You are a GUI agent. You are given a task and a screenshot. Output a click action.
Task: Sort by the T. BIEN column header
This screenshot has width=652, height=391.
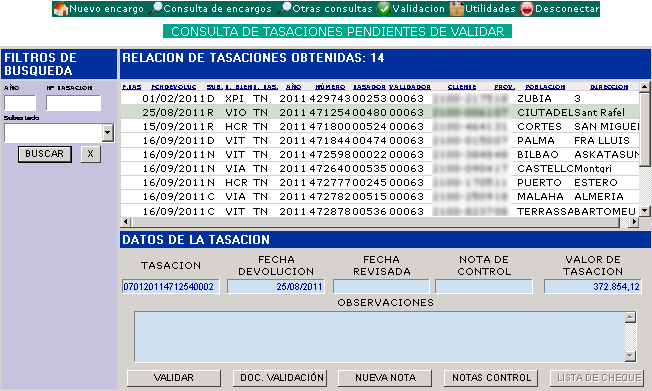tap(239, 87)
